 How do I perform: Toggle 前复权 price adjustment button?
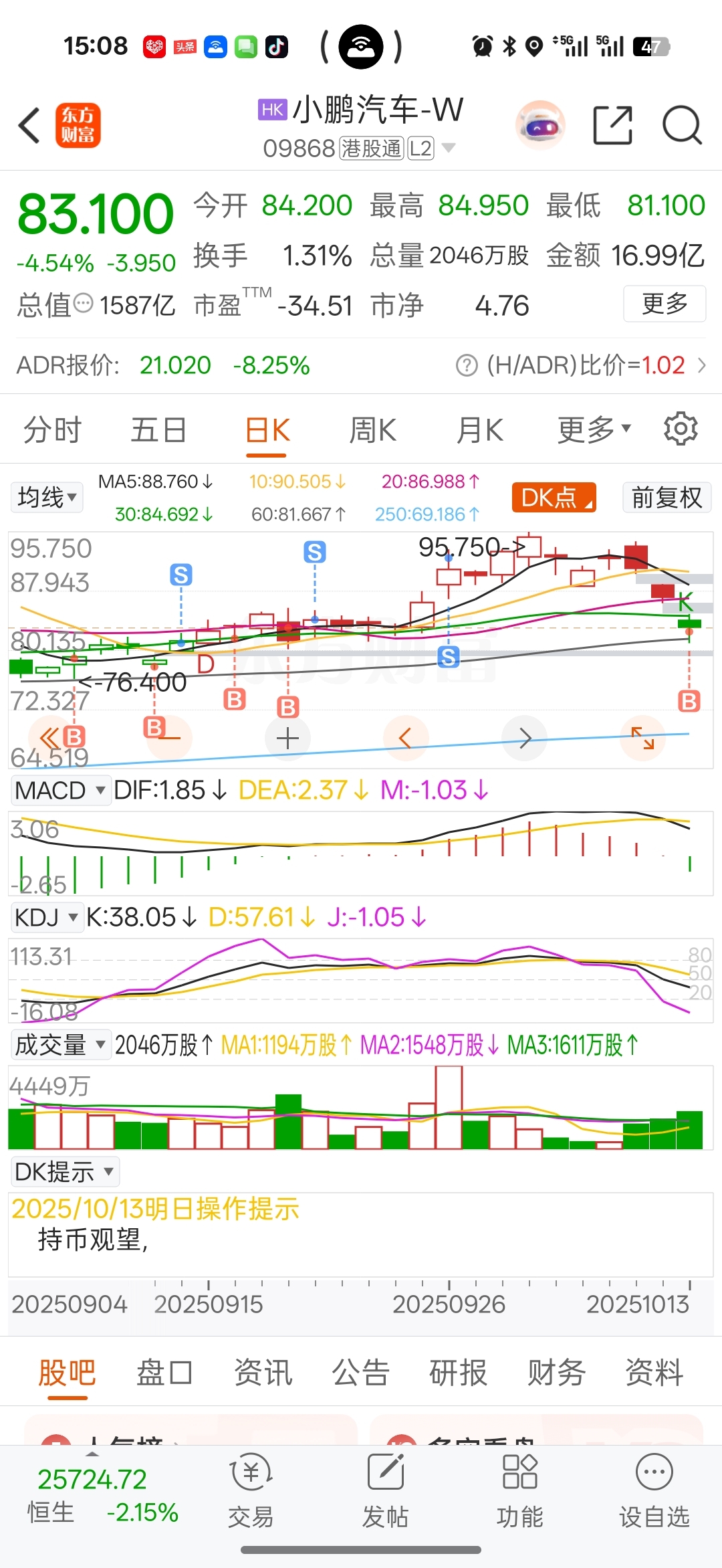click(x=667, y=498)
